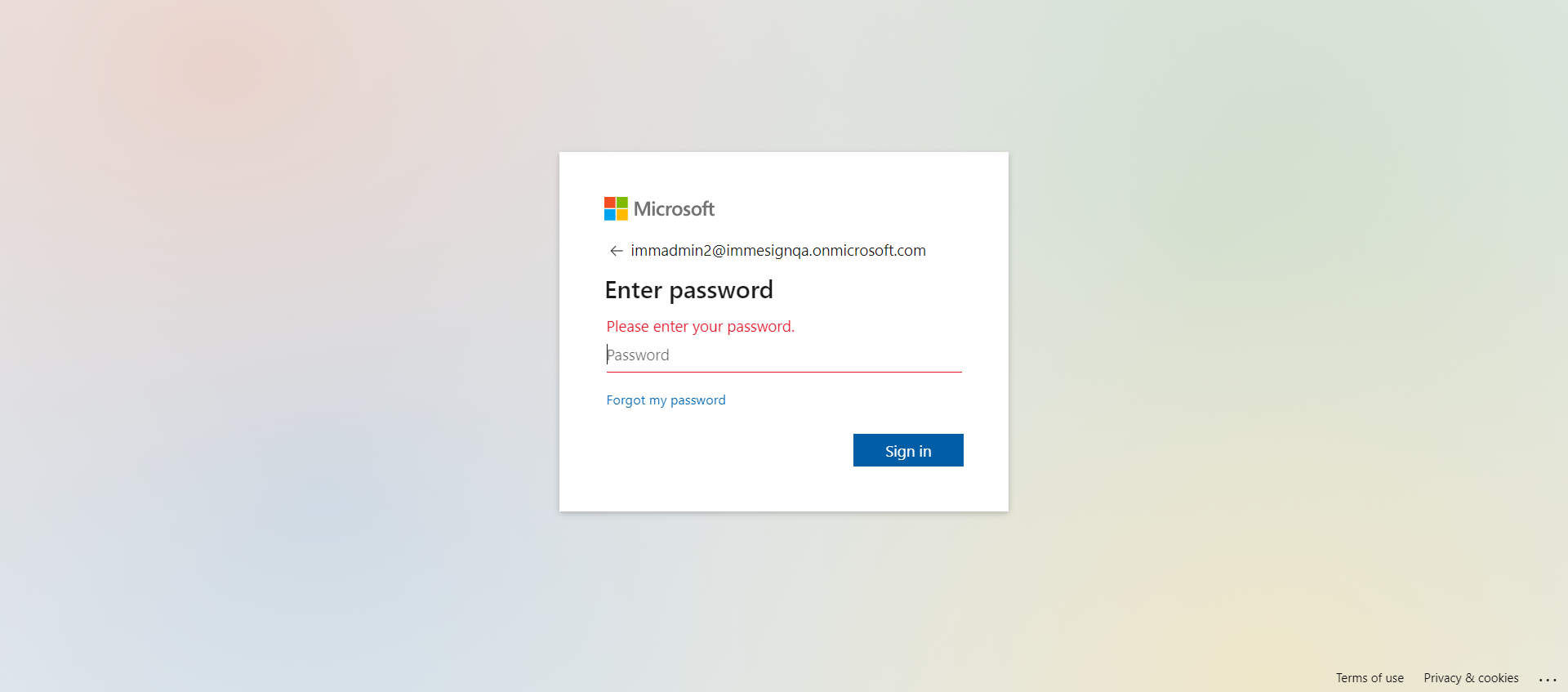Select the onmicrosoft.com account identifier

(x=777, y=251)
